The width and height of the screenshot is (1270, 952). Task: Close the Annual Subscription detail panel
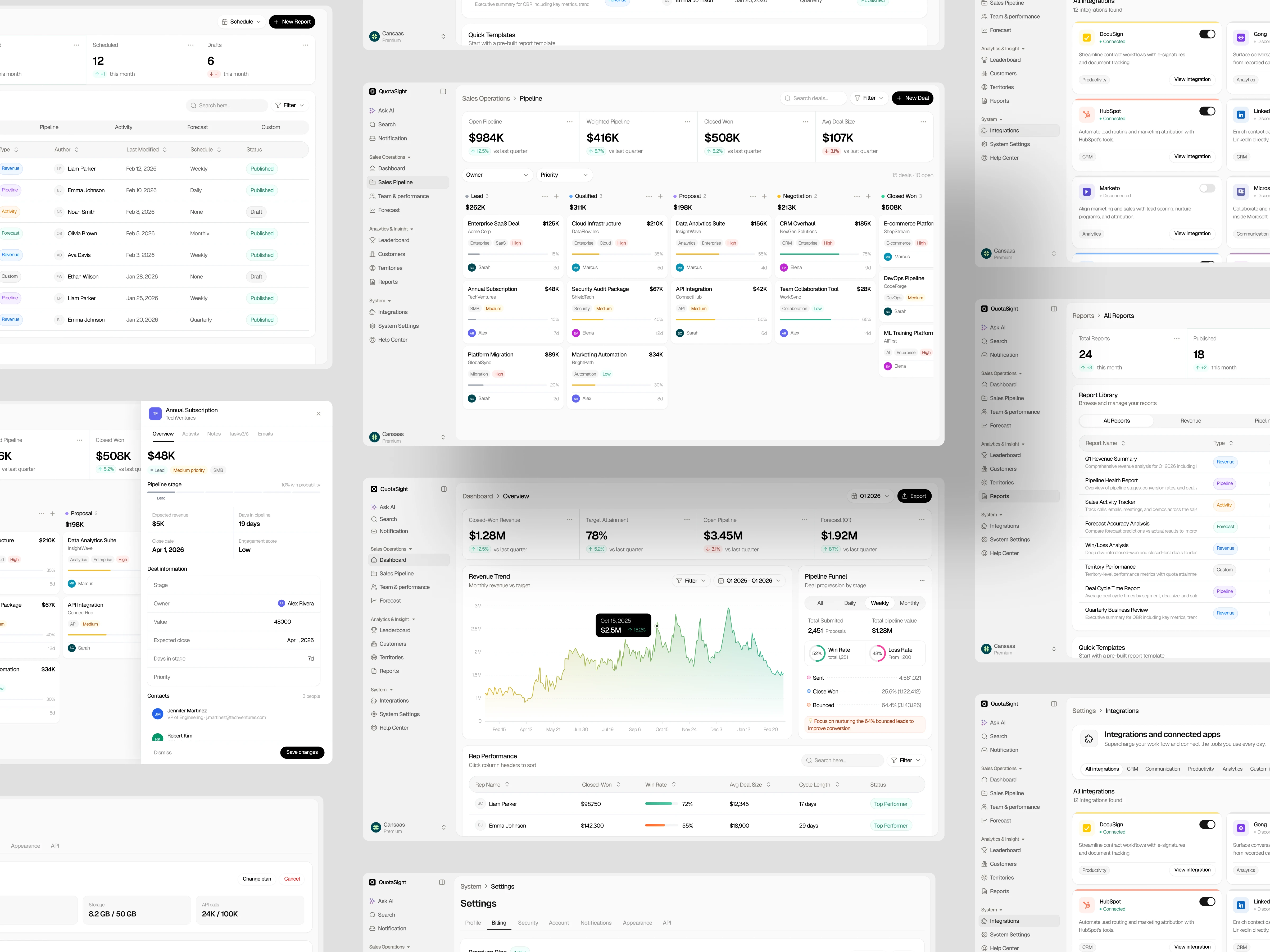[319, 414]
